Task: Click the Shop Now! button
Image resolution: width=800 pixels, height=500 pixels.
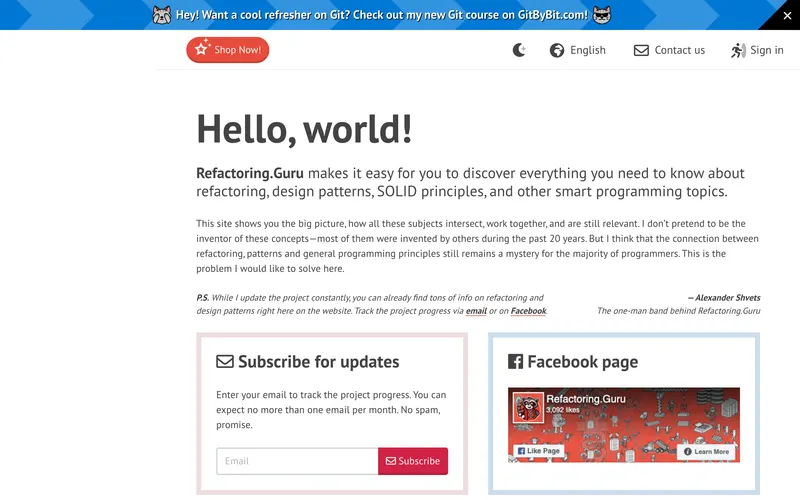Action: 228,49
